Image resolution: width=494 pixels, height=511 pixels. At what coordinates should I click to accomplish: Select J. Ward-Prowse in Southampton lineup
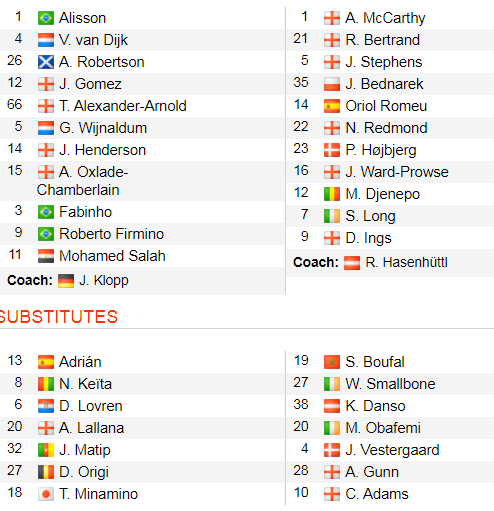(397, 172)
